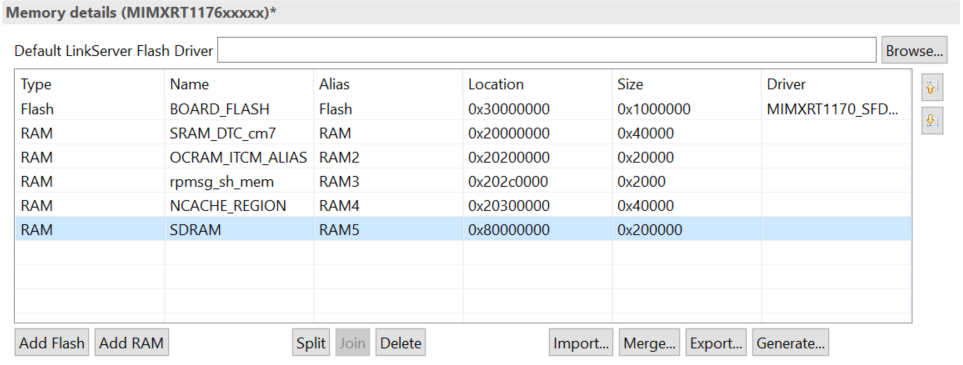This screenshot has height=365, width=963.
Task: Focus the Default LinkServer Flash Driver field
Action: click(x=547, y=50)
